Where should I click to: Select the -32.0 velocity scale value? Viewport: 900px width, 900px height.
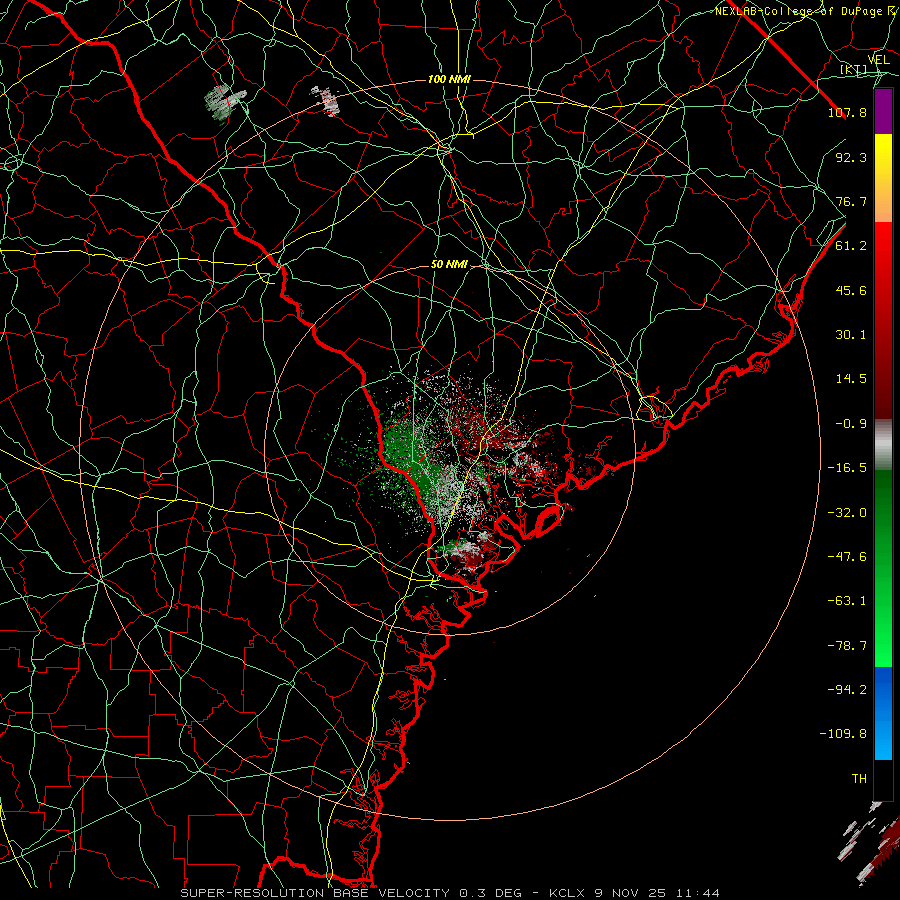pyautogui.click(x=847, y=512)
